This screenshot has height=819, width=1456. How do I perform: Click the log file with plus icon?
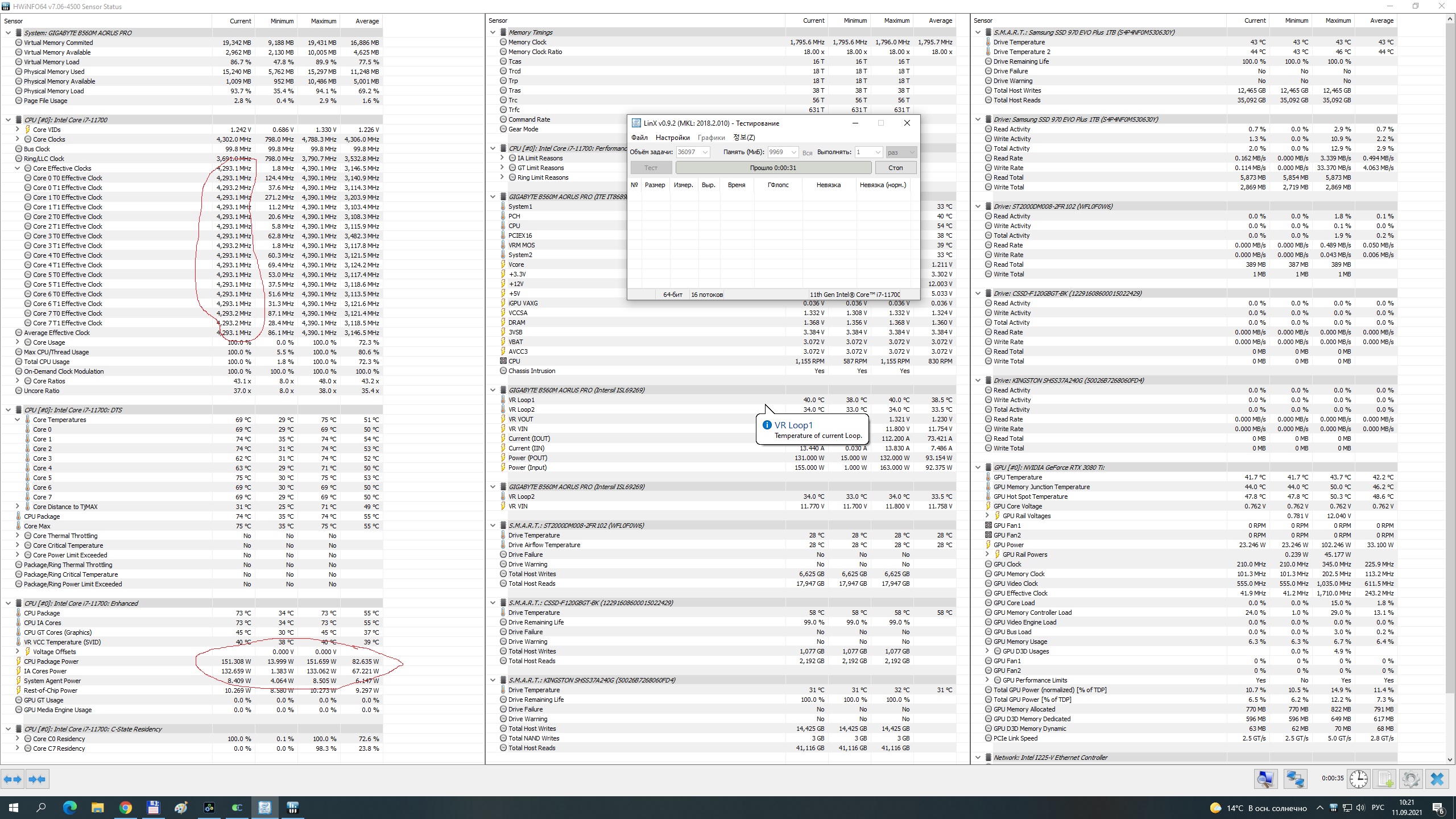click(x=1385, y=779)
